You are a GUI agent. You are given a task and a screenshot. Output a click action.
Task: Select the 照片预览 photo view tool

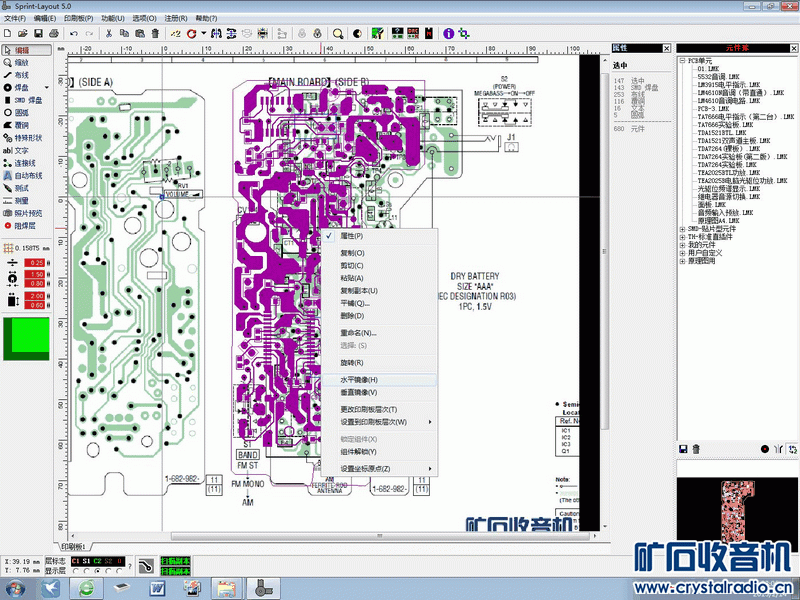coord(27,213)
